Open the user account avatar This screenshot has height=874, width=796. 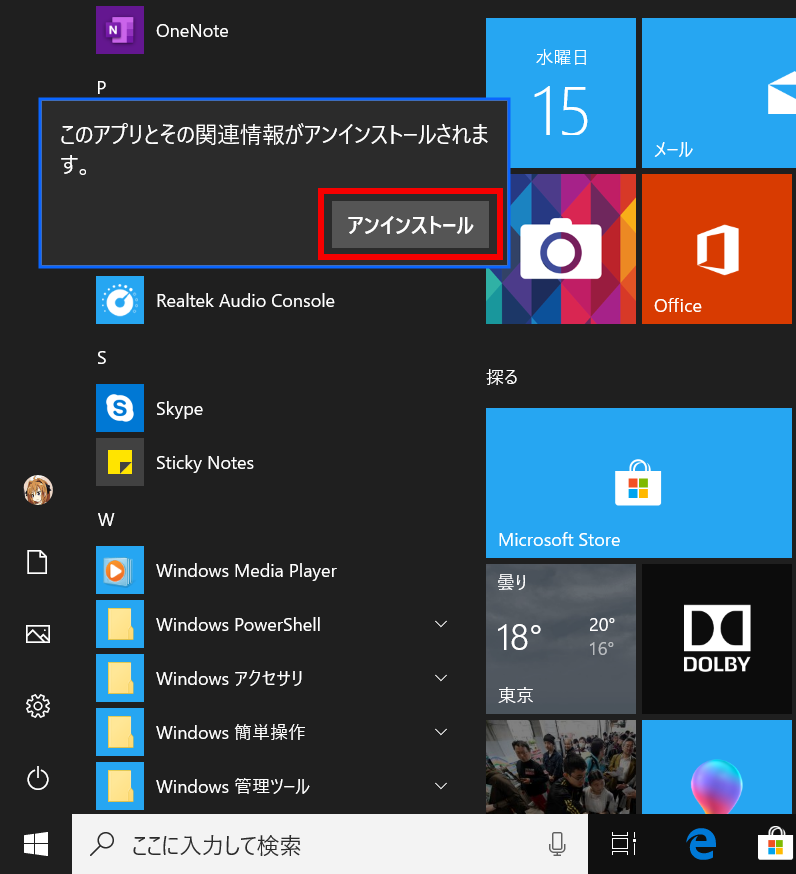[38, 490]
